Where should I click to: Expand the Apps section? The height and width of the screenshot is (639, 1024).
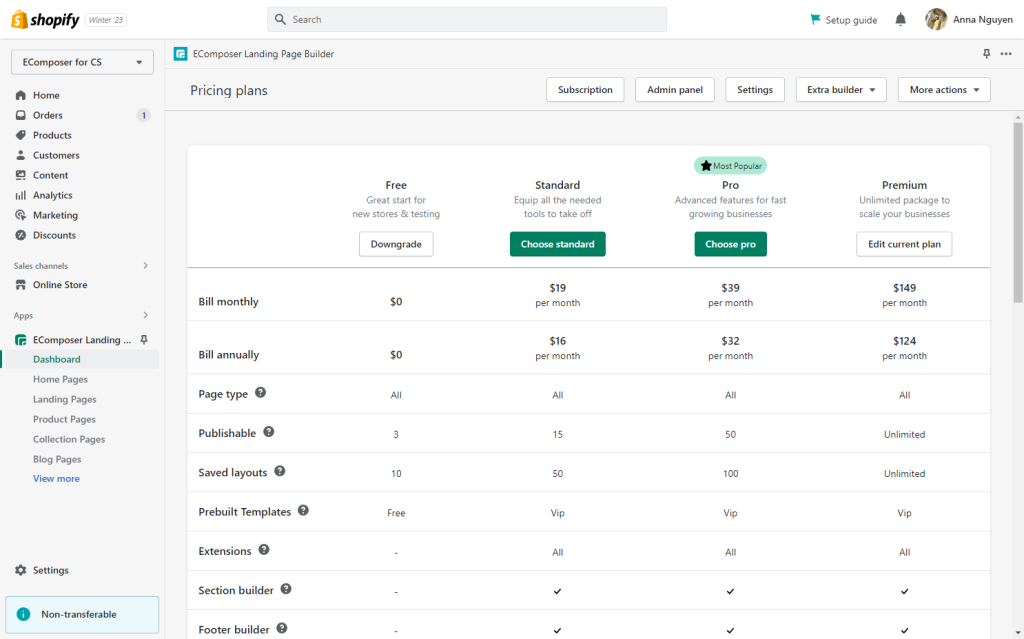146,315
